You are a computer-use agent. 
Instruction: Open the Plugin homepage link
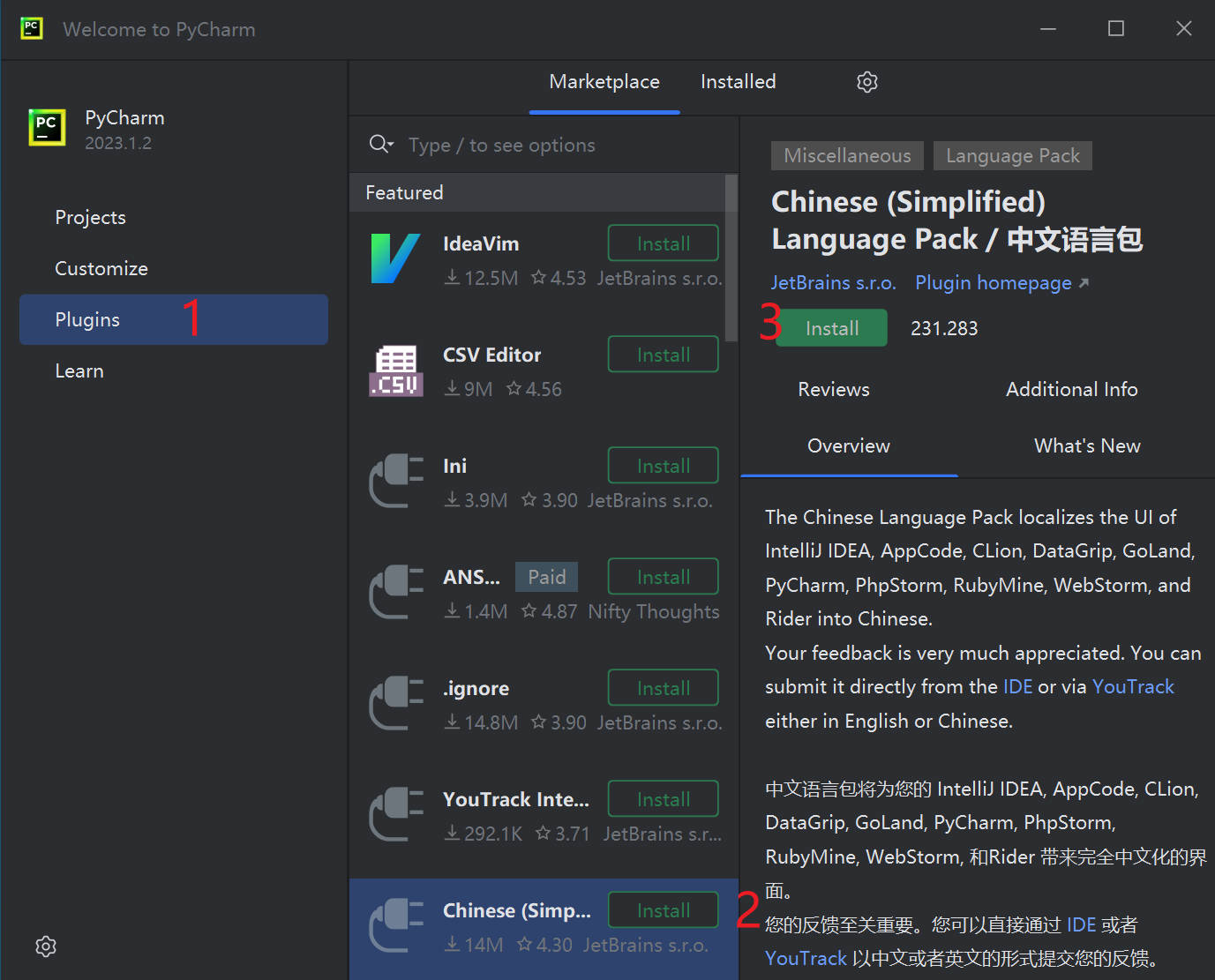[x=1001, y=282]
